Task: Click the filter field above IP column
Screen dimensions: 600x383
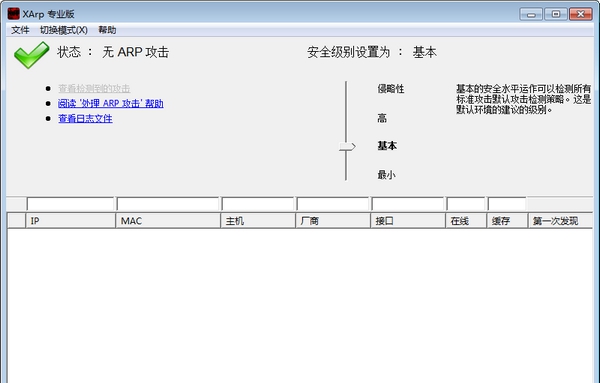Action: [70, 204]
